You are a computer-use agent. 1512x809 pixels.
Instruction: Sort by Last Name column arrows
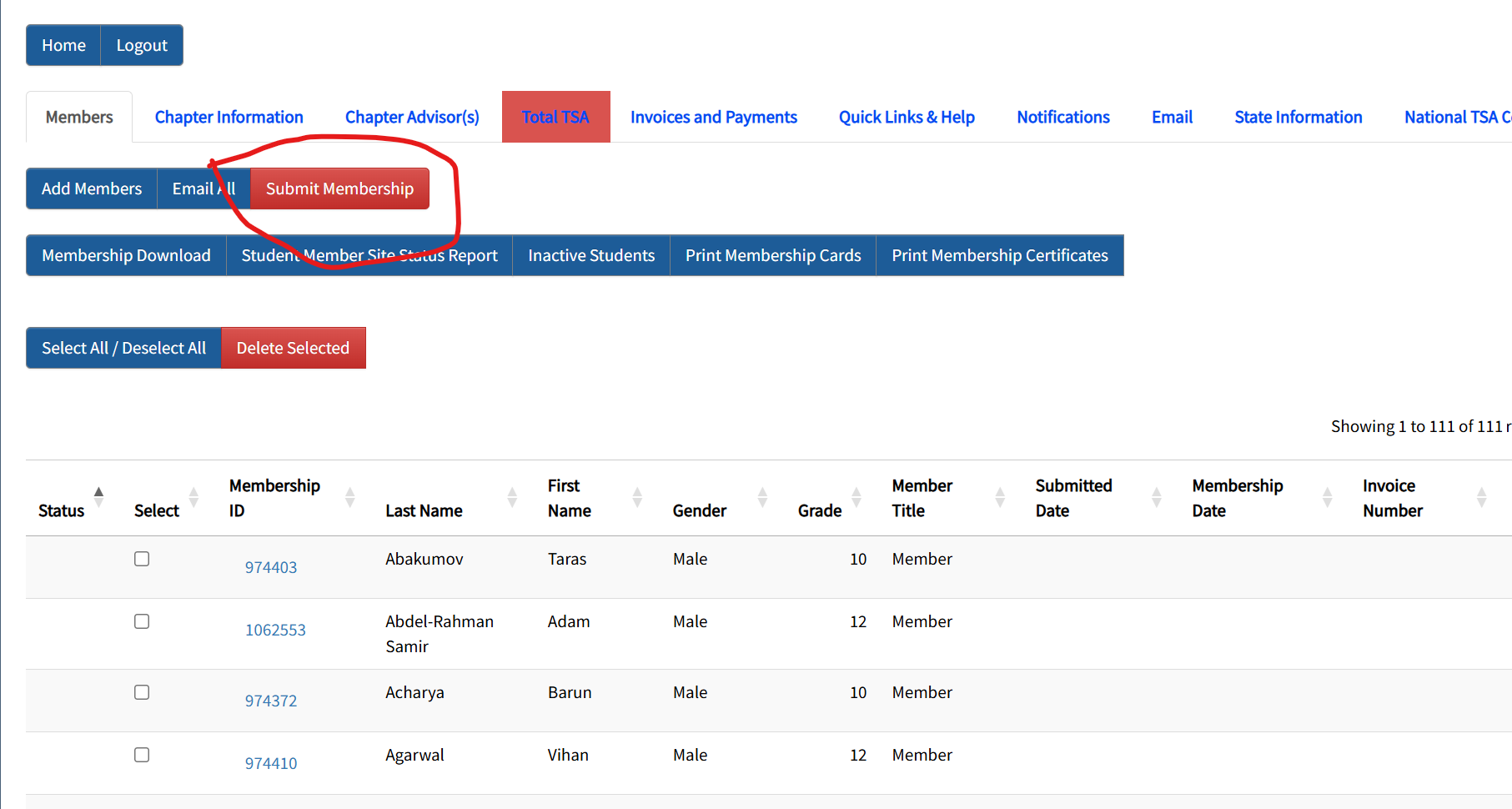[512, 498]
